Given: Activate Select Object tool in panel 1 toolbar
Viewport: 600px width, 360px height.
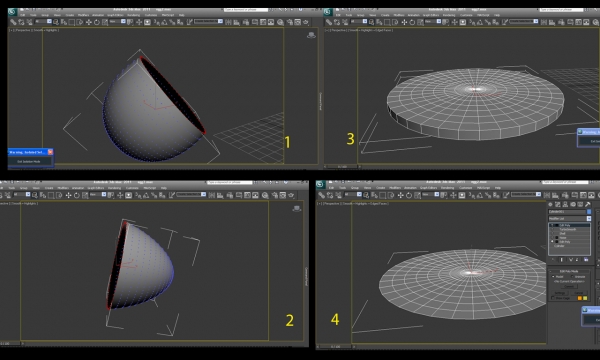Looking at the screenshot, I should pyautogui.click(x=55, y=22).
